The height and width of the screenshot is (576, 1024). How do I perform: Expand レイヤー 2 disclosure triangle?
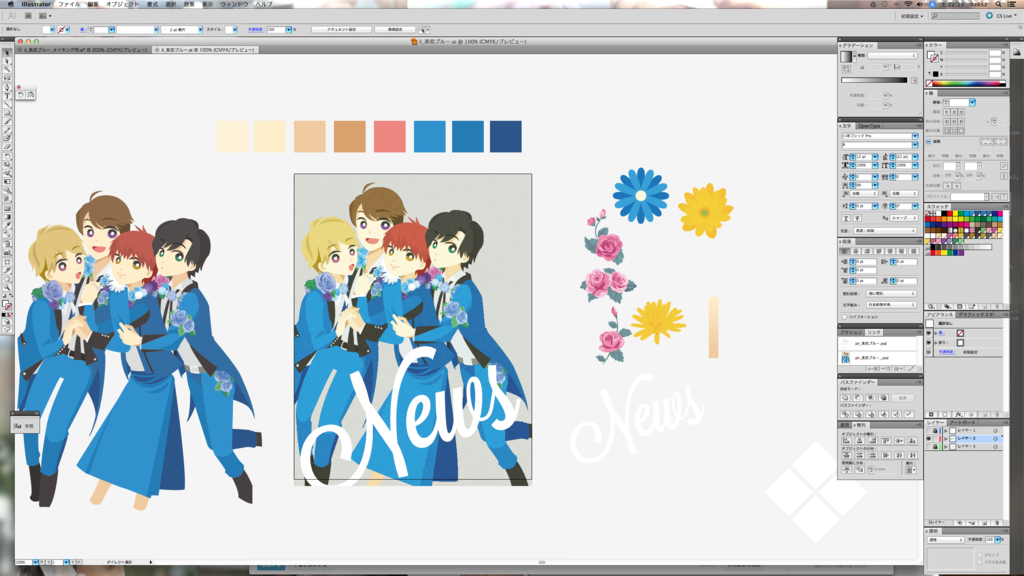946,439
